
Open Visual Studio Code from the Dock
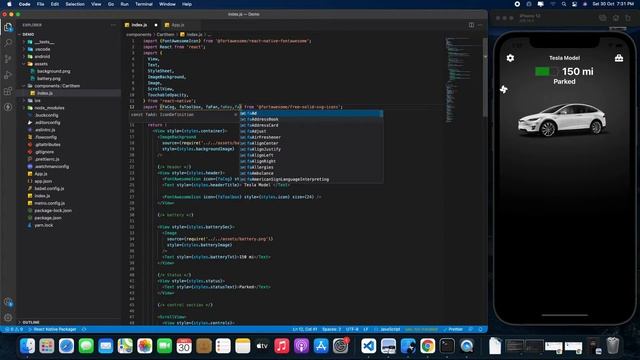point(368,346)
